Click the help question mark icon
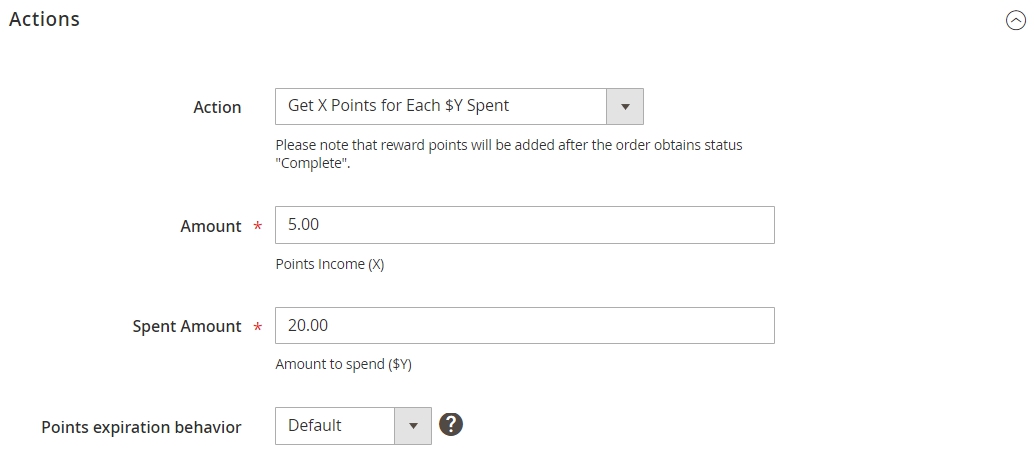The height and width of the screenshot is (454, 1036). click(451, 424)
